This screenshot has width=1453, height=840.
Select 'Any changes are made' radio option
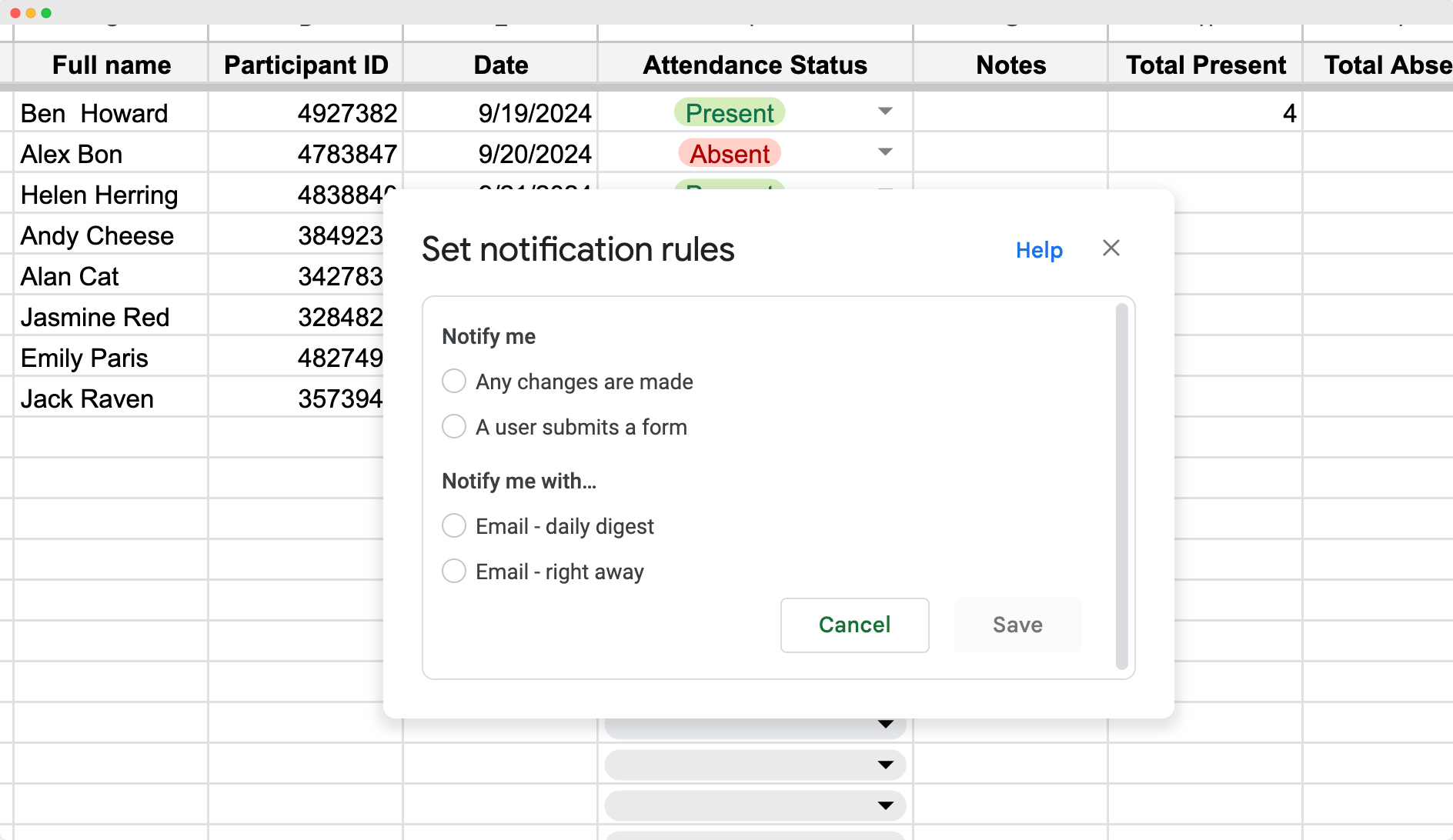point(454,381)
